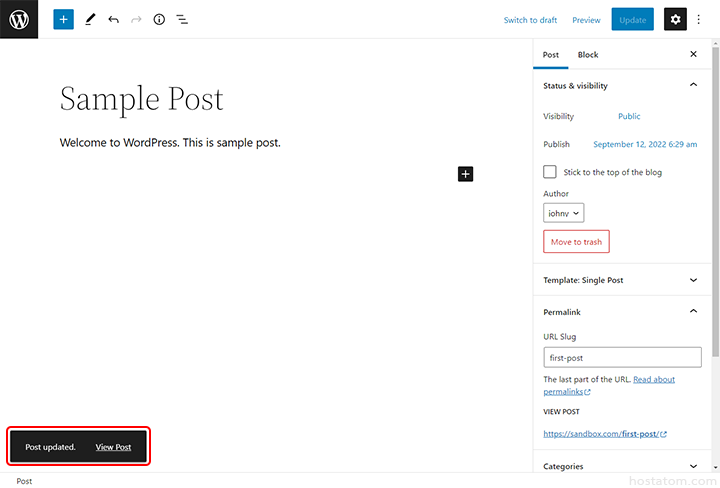Viewport: 720px width, 488px height.
Task: Enable Stick to the top of the blog
Action: [550, 172]
